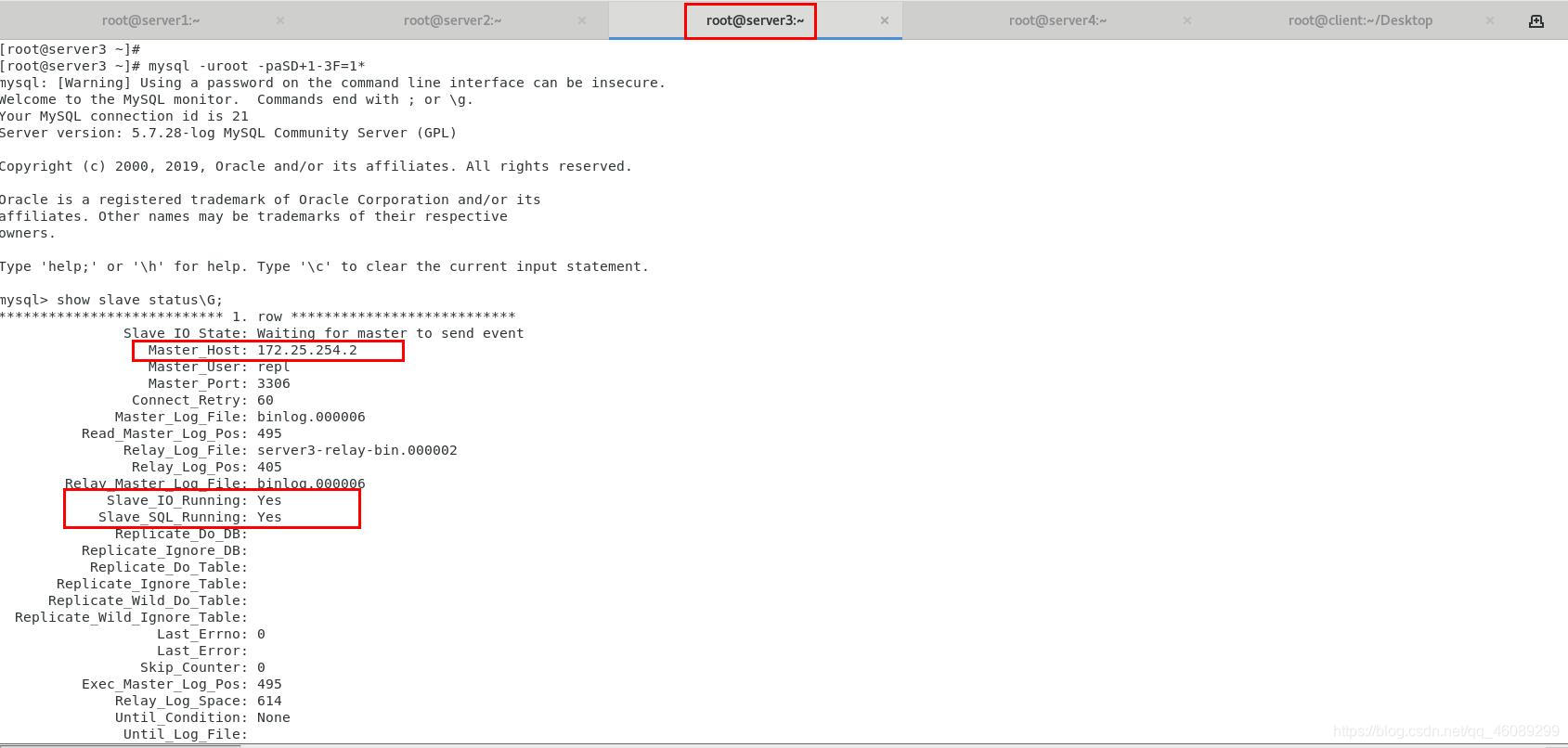Click the Replicate_Wild_Ignore_Table label
The height and width of the screenshot is (748, 1568).
click(x=131, y=617)
